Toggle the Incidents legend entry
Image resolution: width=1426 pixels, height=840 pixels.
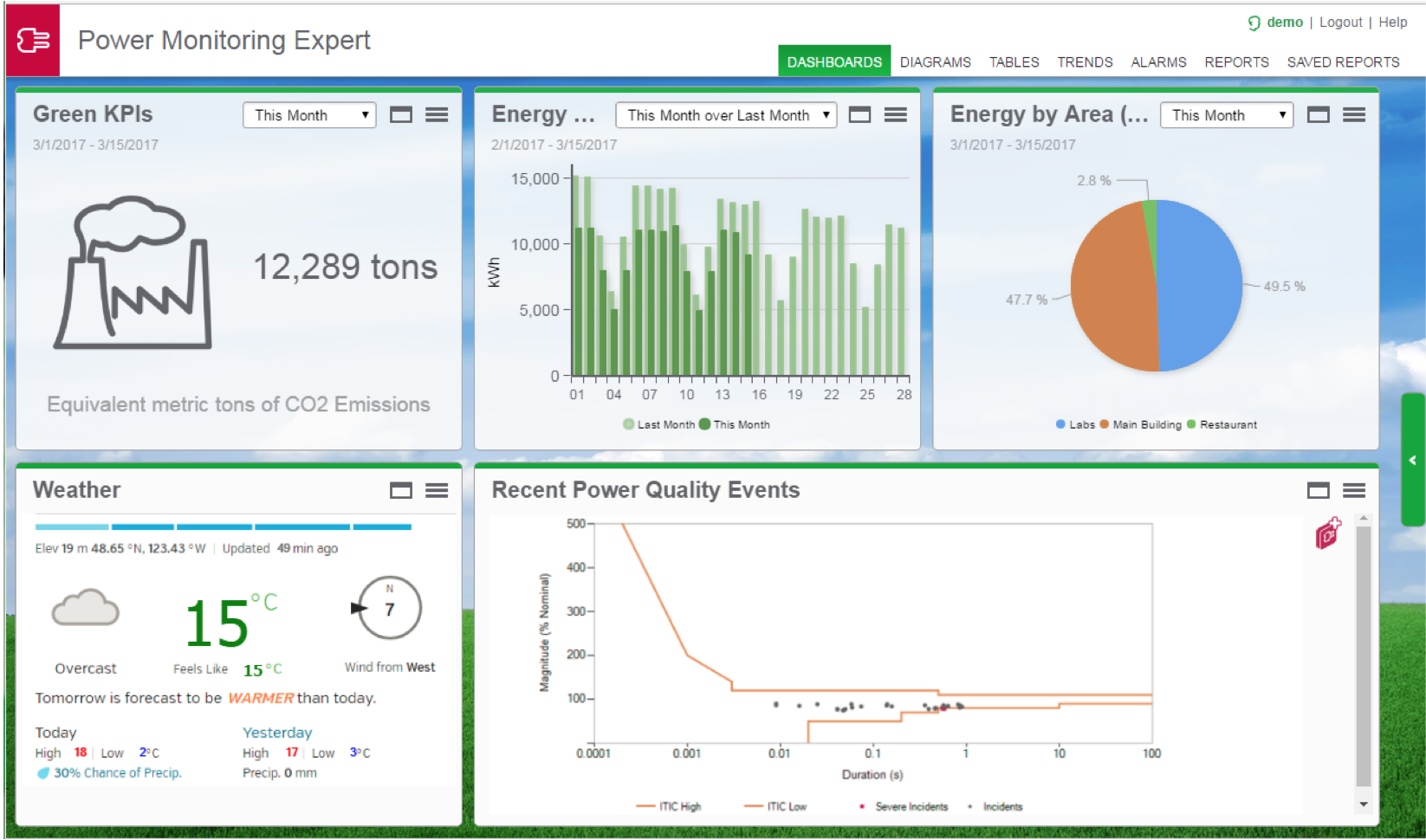pyautogui.click(x=995, y=806)
